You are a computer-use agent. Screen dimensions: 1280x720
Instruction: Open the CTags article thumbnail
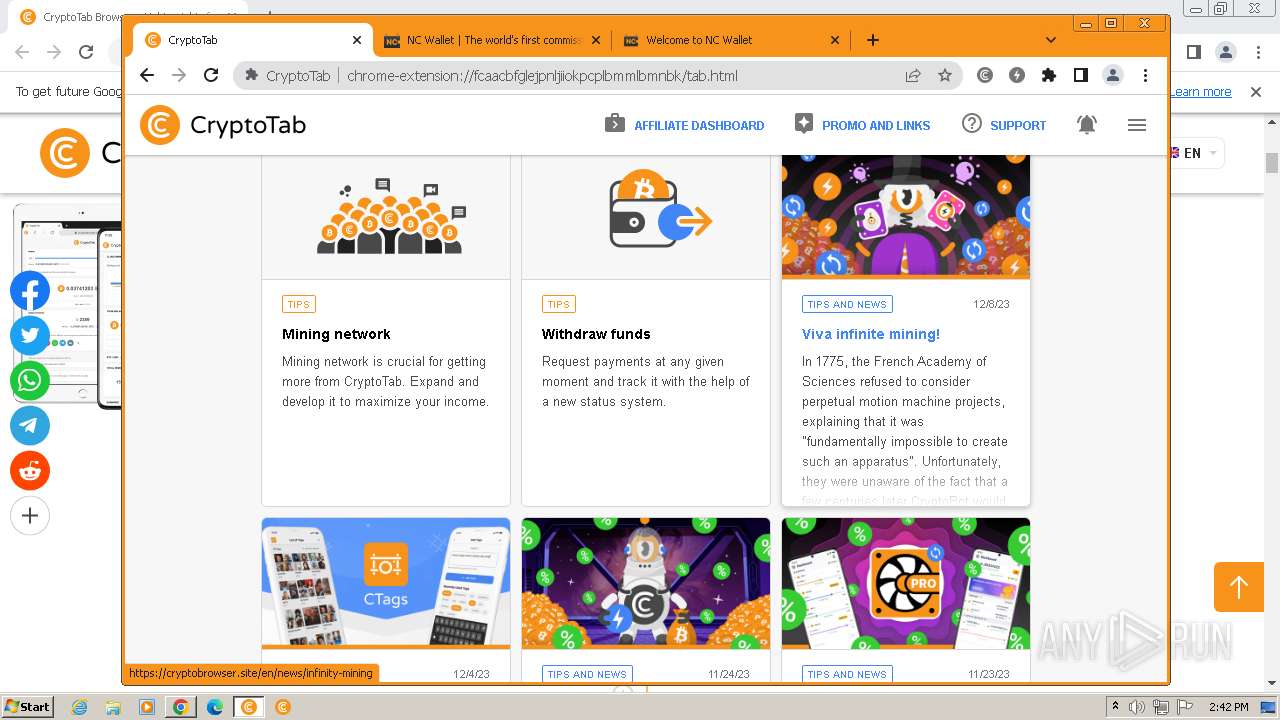(386, 583)
